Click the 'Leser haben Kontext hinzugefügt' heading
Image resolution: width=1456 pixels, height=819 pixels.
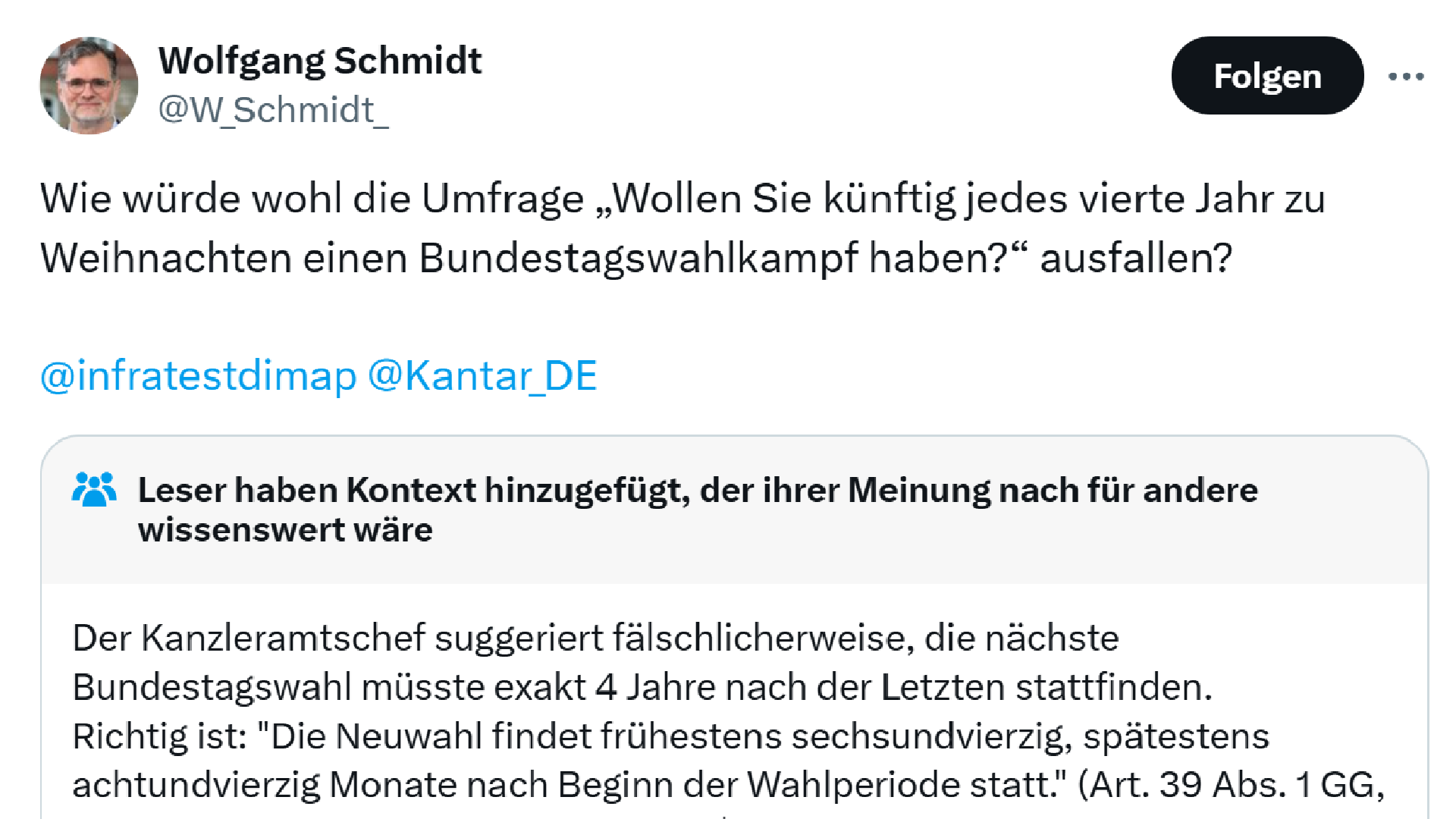coord(698,490)
